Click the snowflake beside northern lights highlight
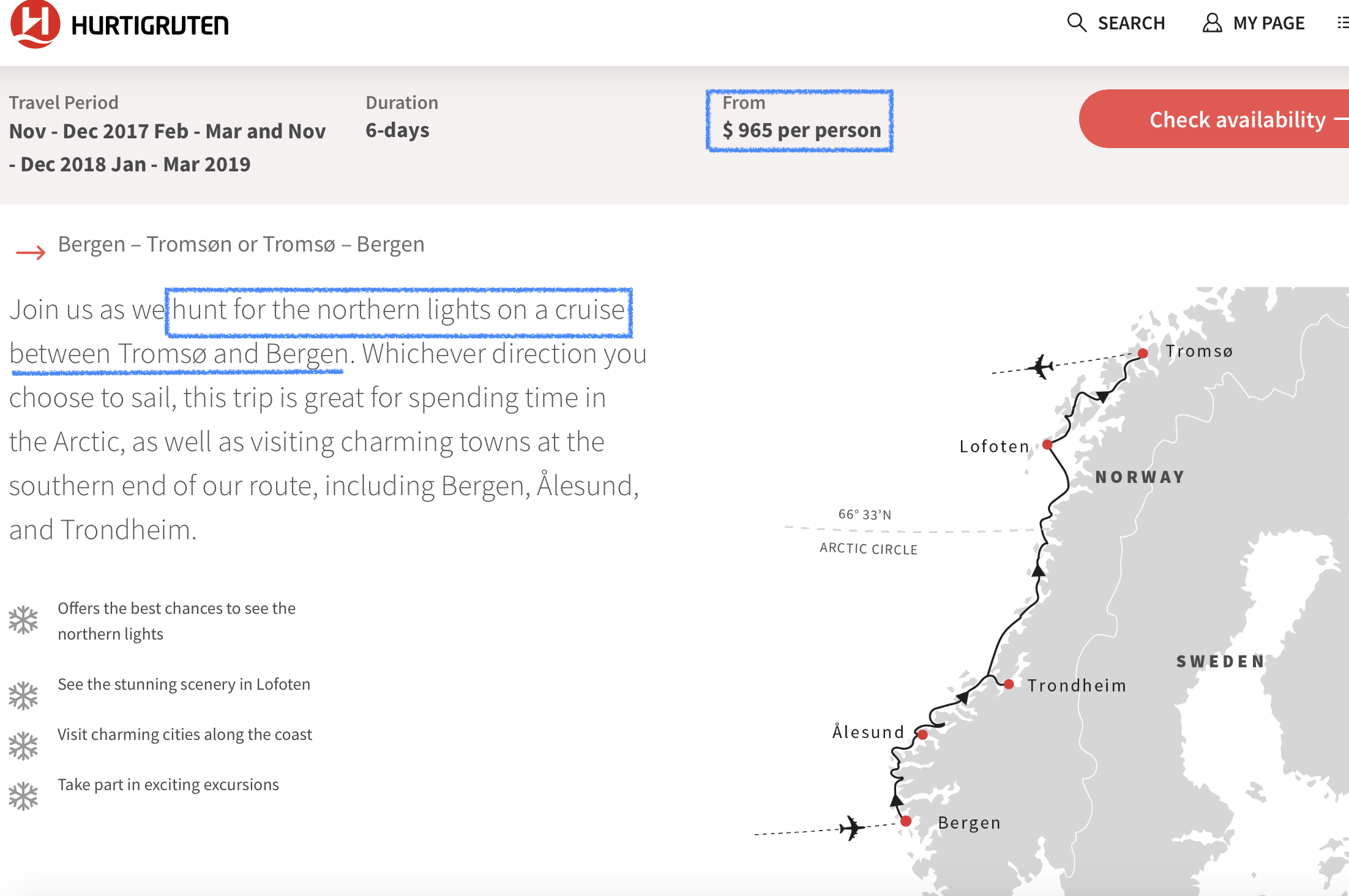 (23, 620)
